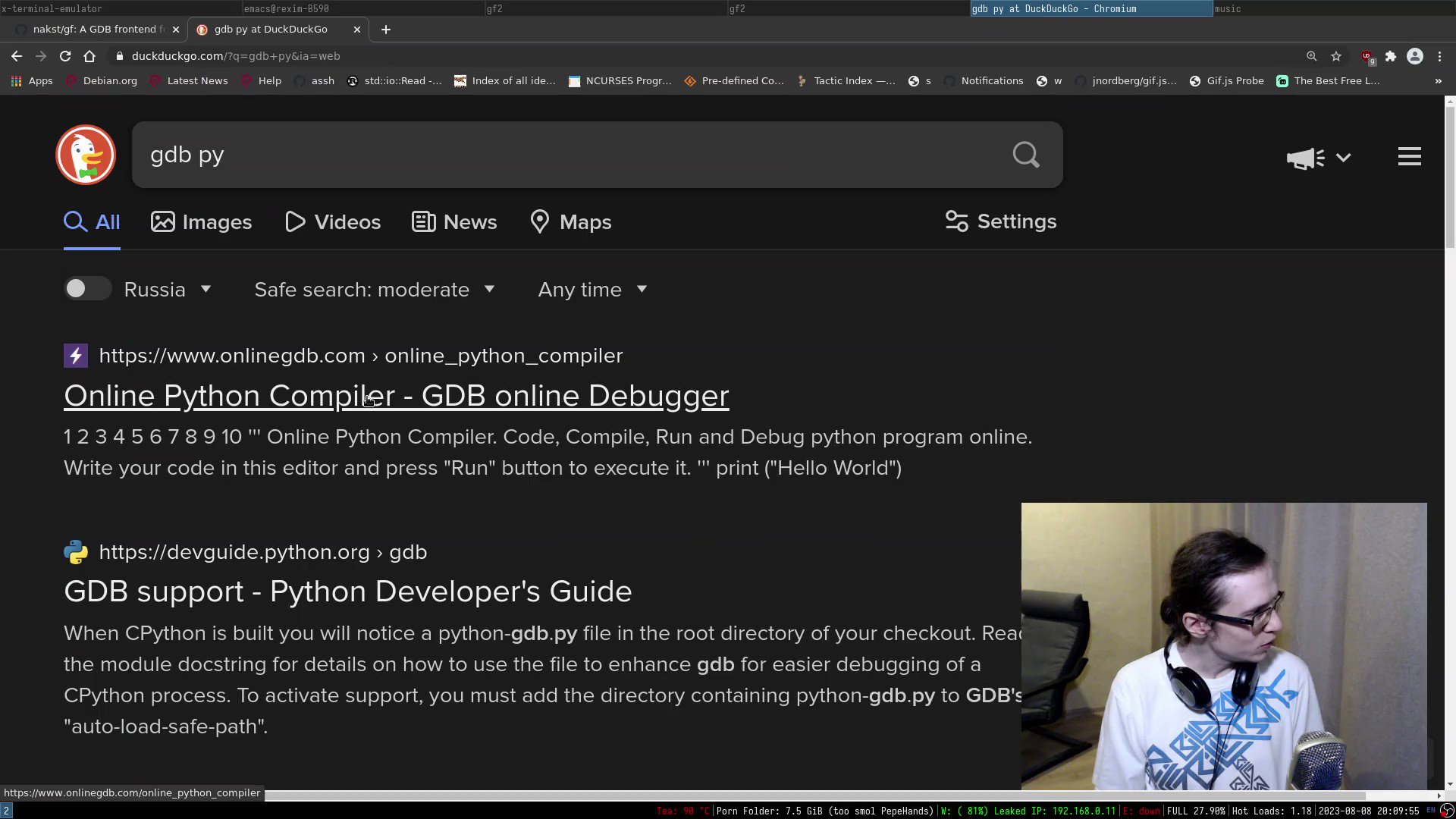Open the Apps grid bookmark
This screenshot has width=1456, height=819.
pyautogui.click(x=32, y=81)
